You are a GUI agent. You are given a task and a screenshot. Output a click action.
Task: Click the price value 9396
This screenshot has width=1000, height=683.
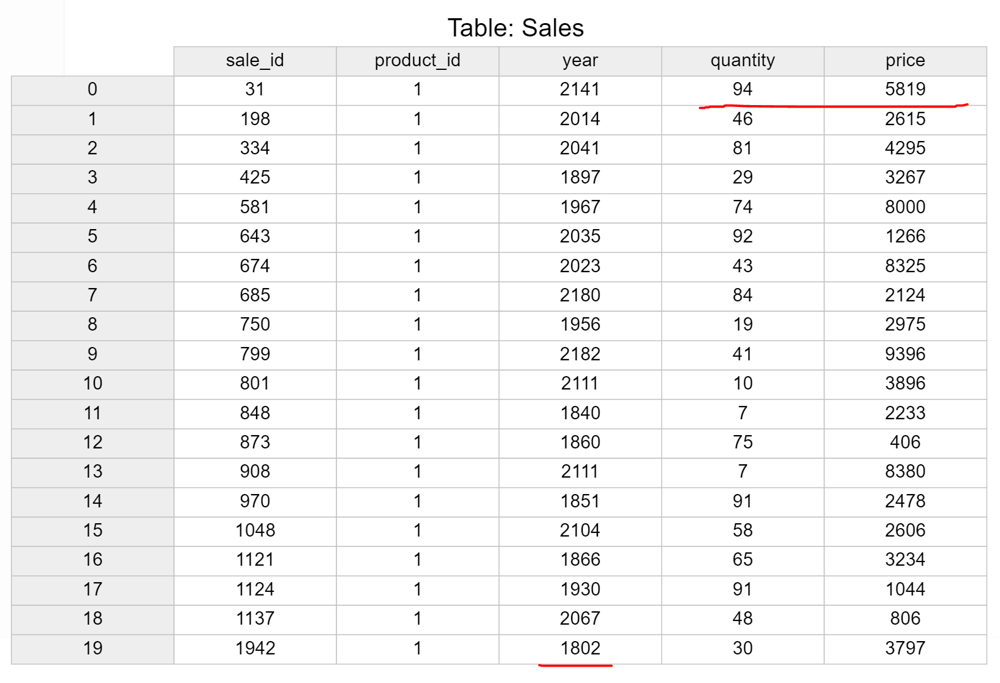[905, 355]
